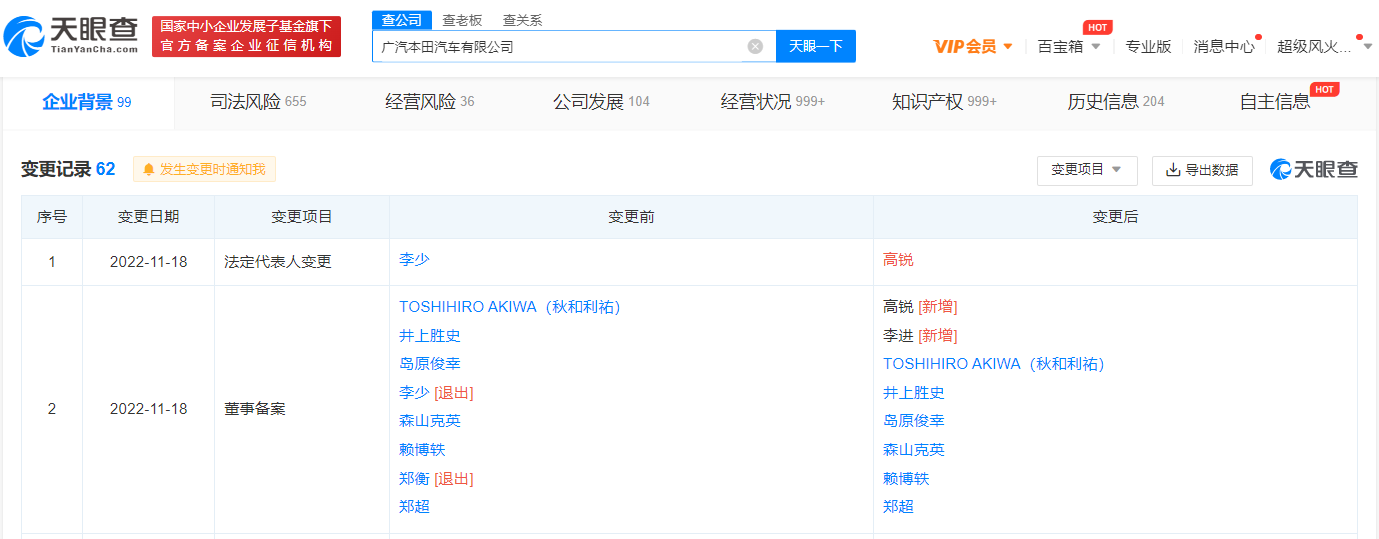1379x539 pixels.
Task: Clear the search field with the X icon
Action: 755,46
